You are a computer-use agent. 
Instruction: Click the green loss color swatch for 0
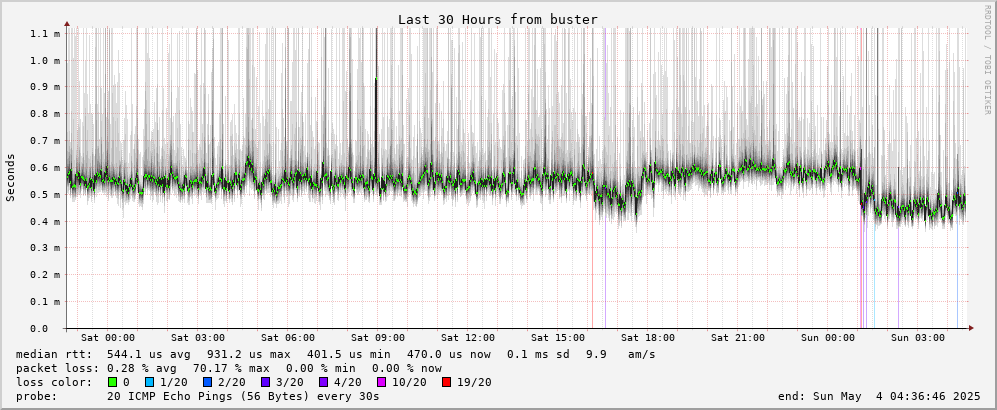111,382
